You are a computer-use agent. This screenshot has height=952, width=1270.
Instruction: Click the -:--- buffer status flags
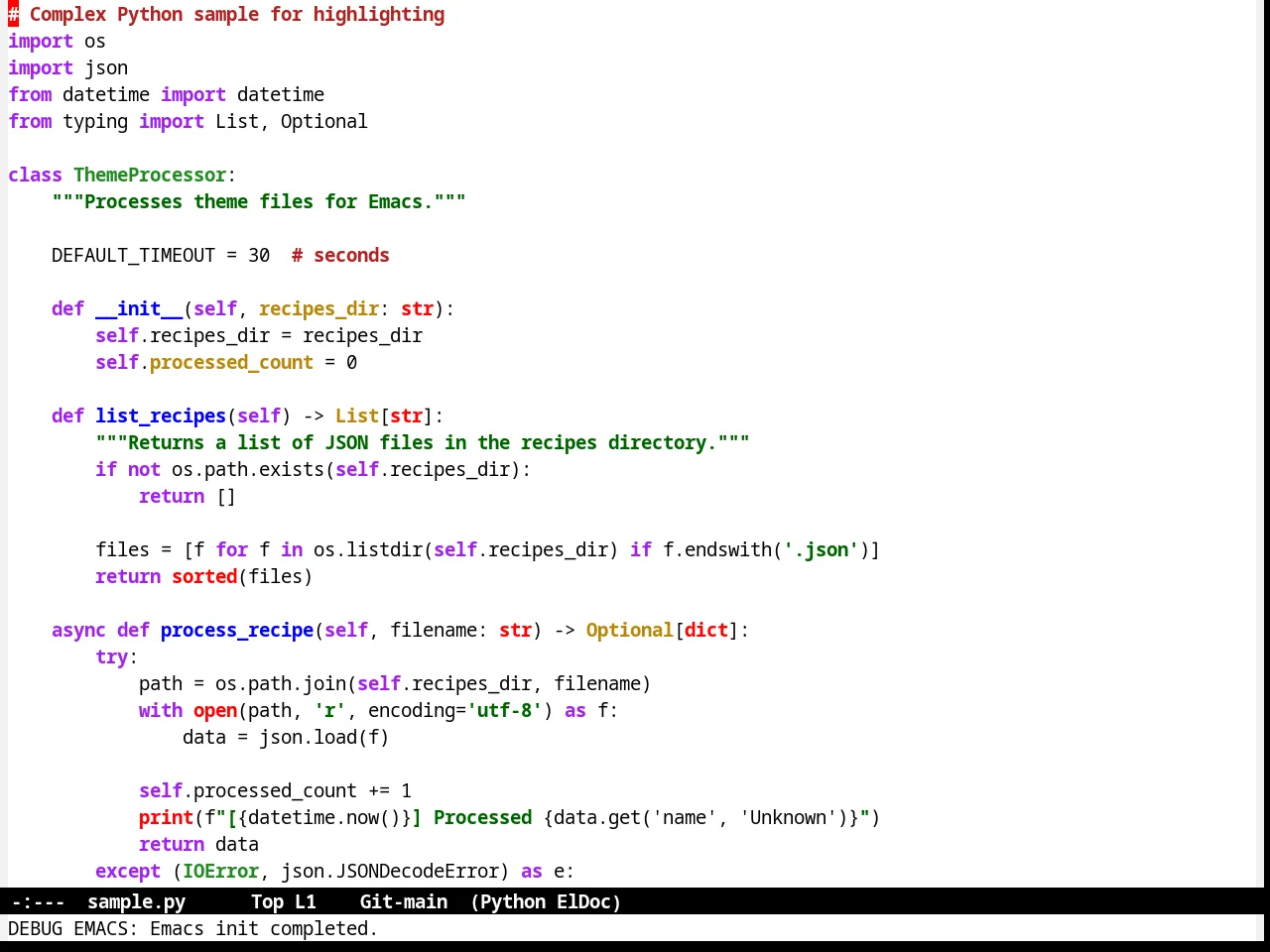click(x=38, y=901)
